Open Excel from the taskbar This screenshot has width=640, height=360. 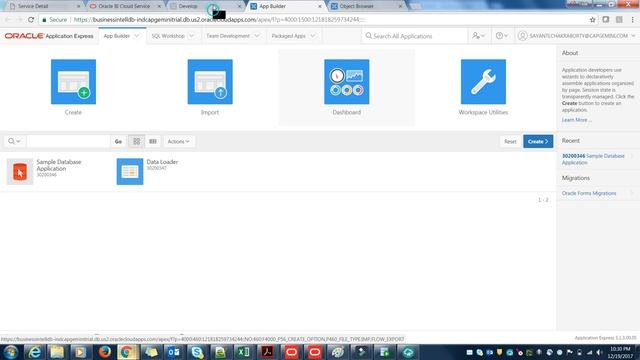point(244,352)
